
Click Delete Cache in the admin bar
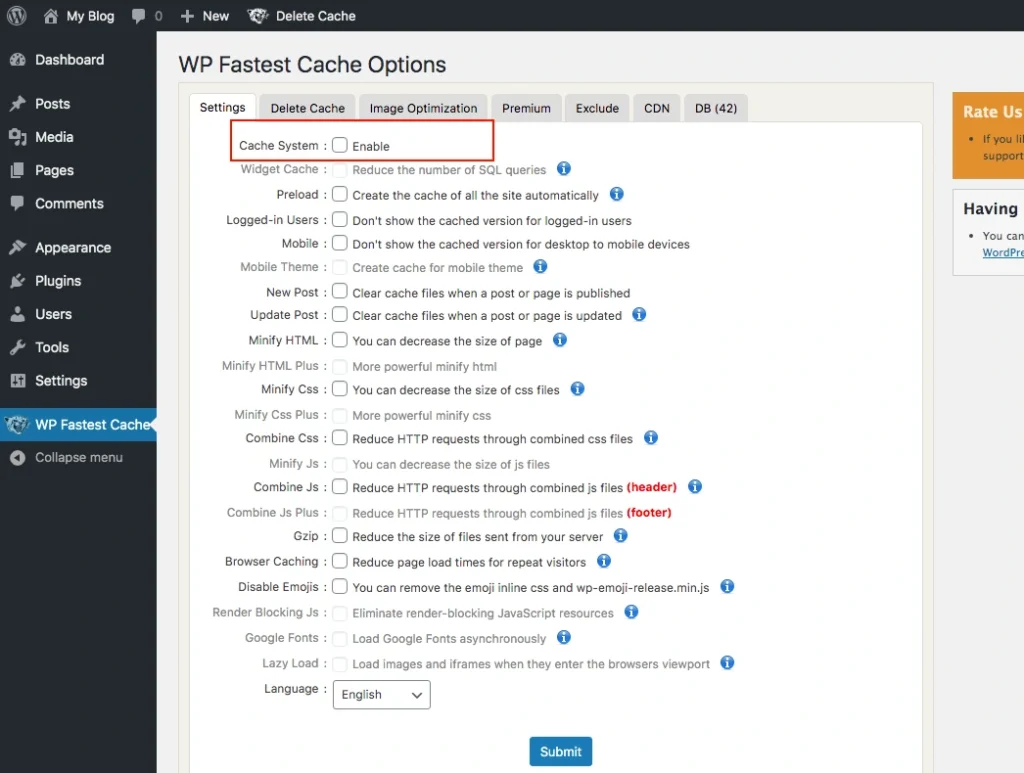315,16
